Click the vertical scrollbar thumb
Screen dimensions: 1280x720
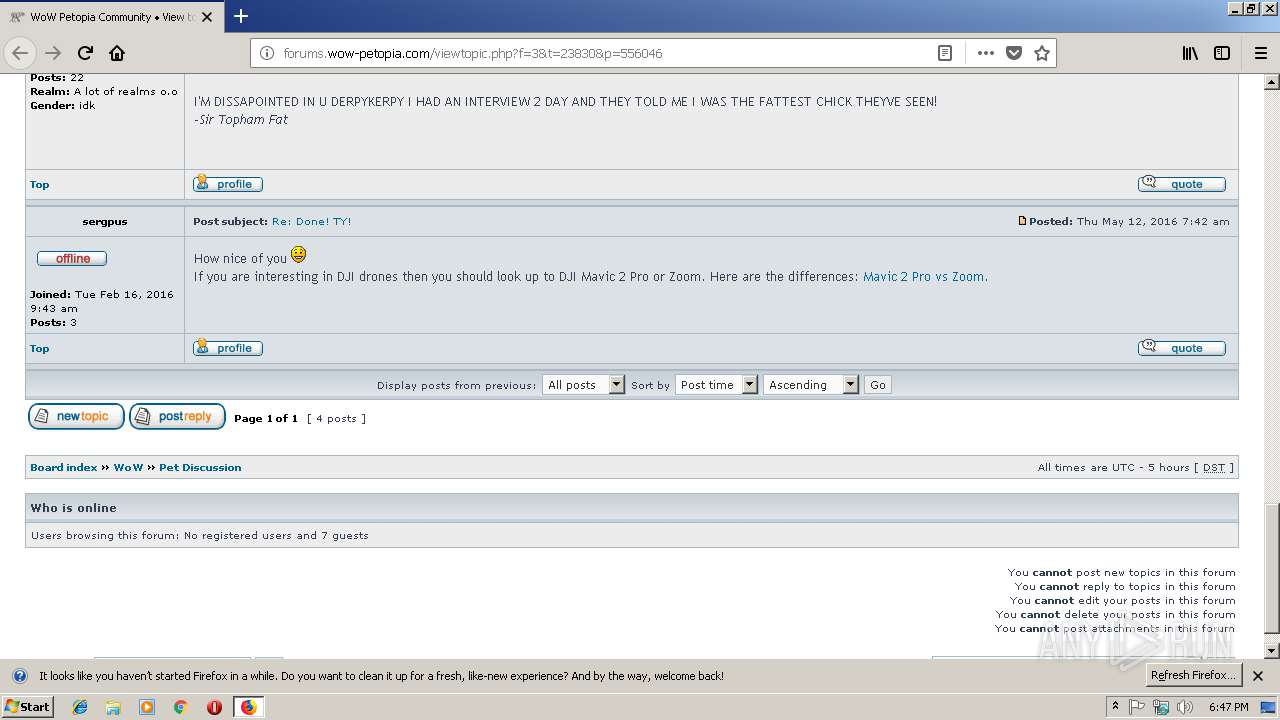tap(1272, 569)
